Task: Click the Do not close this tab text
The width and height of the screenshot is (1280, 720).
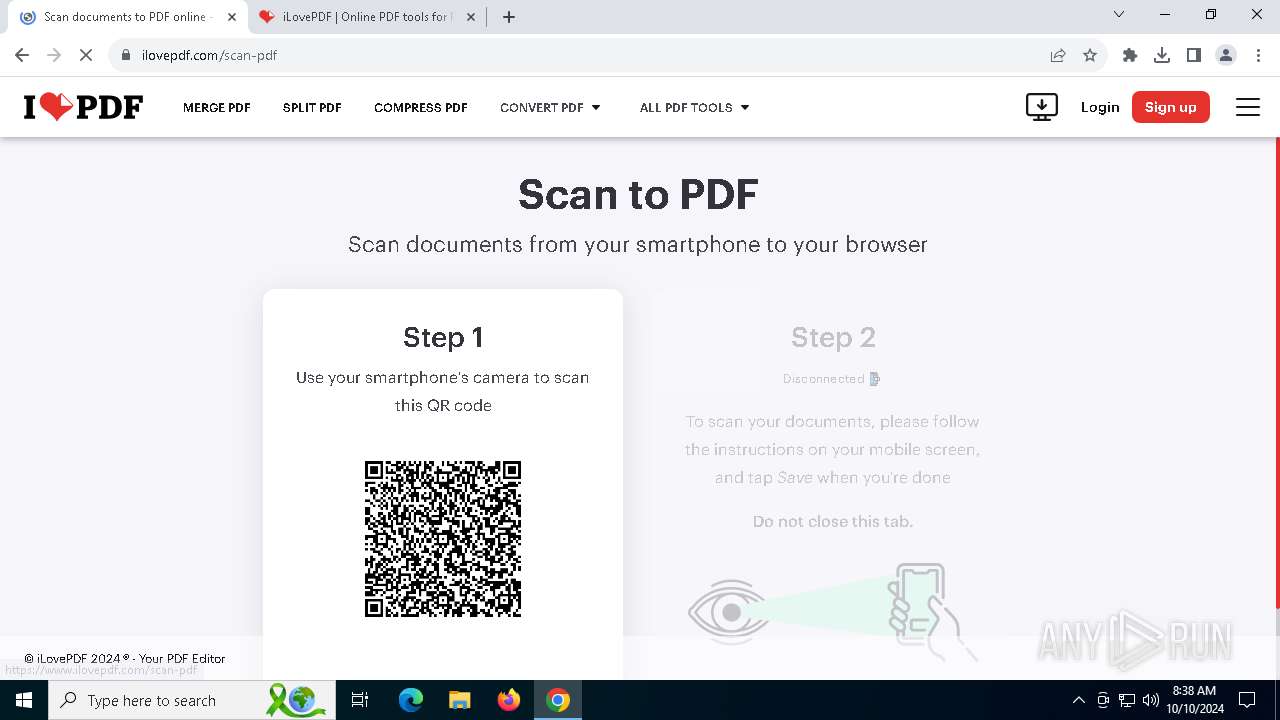Action: coord(833,521)
